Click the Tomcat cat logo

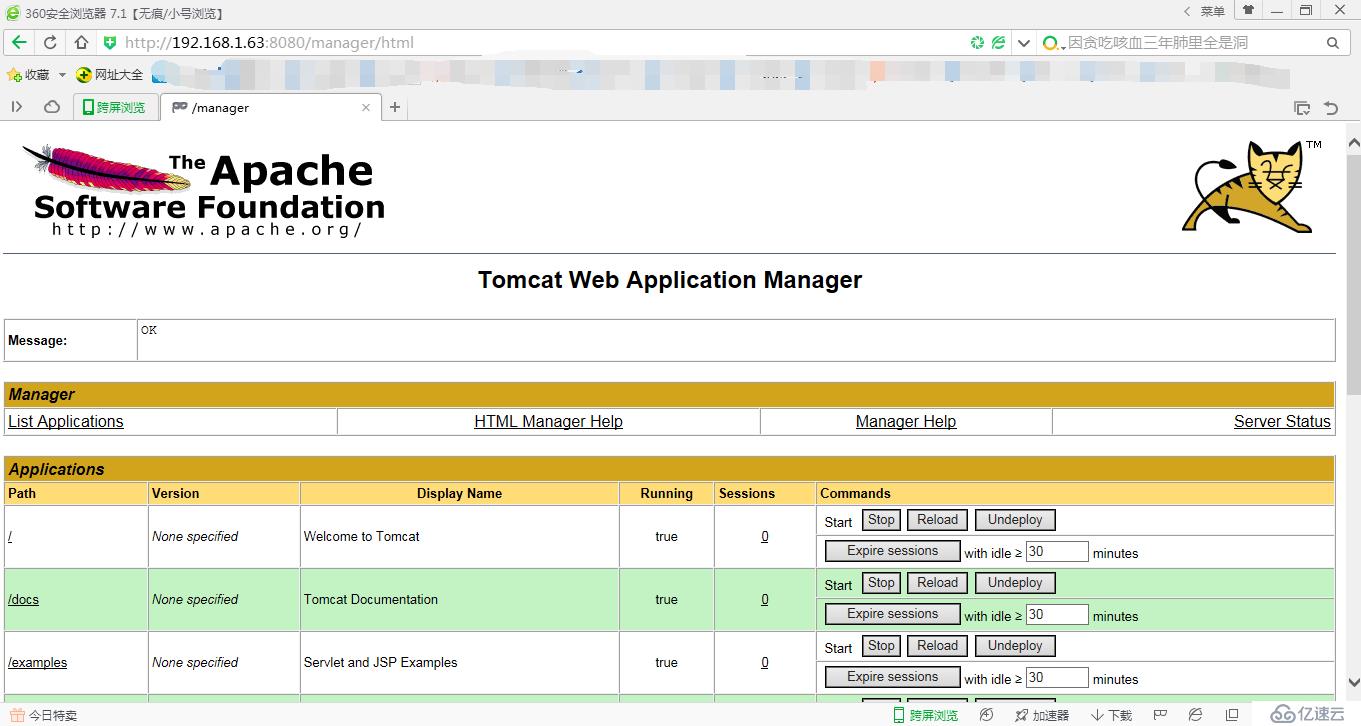click(x=1250, y=187)
